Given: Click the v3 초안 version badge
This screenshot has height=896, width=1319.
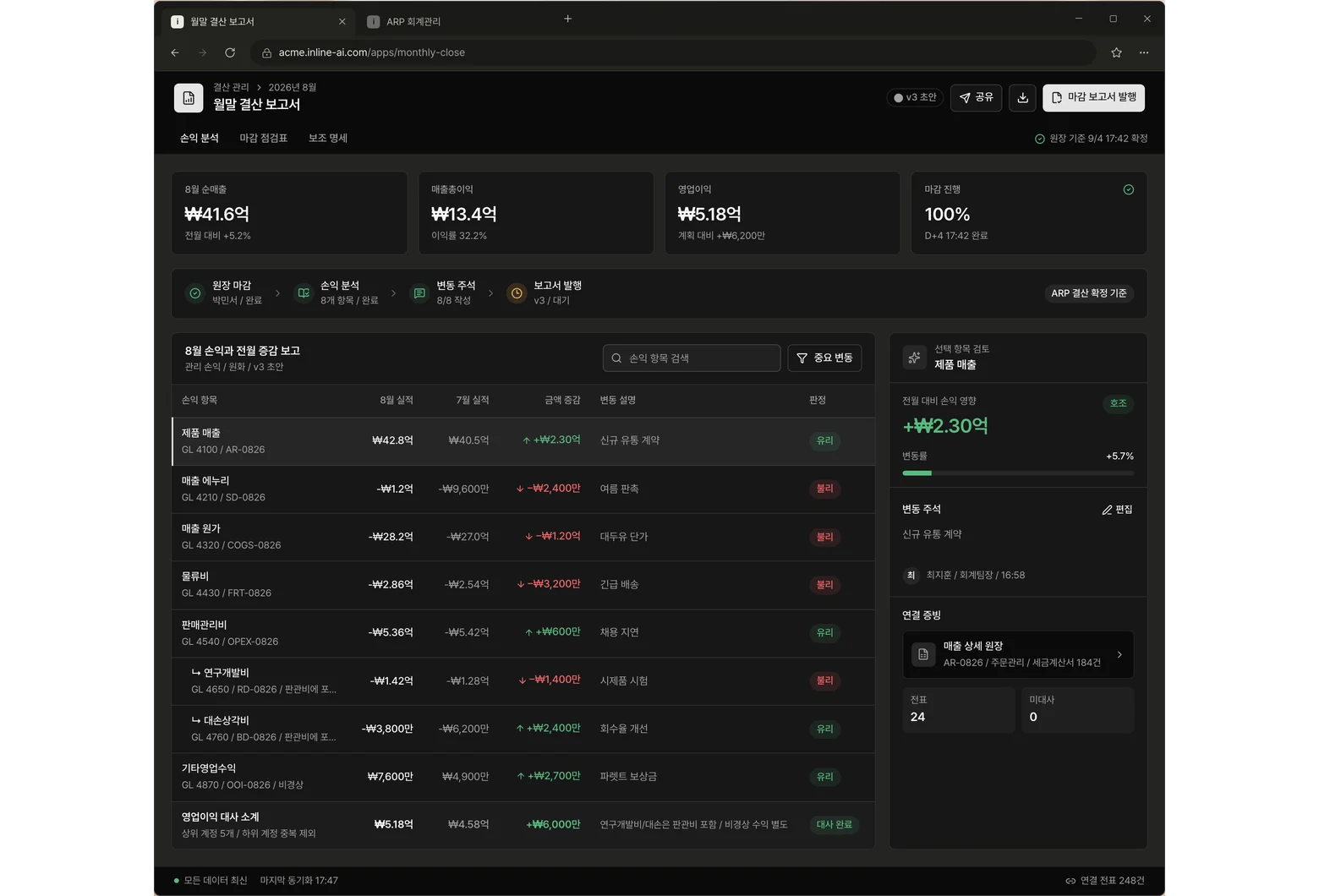Looking at the screenshot, I should (x=915, y=98).
